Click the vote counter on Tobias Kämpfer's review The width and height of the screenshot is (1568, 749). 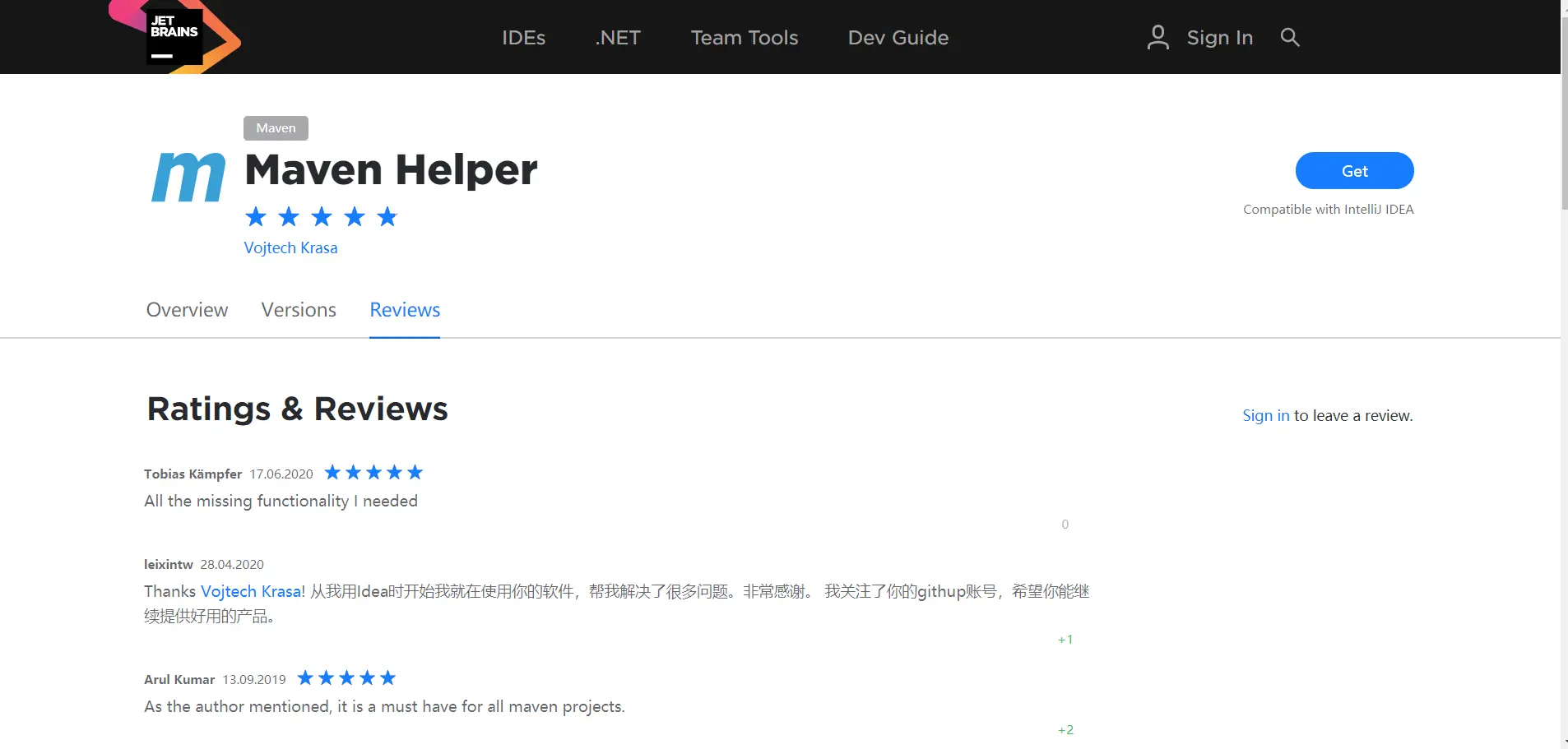(1064, 524)
